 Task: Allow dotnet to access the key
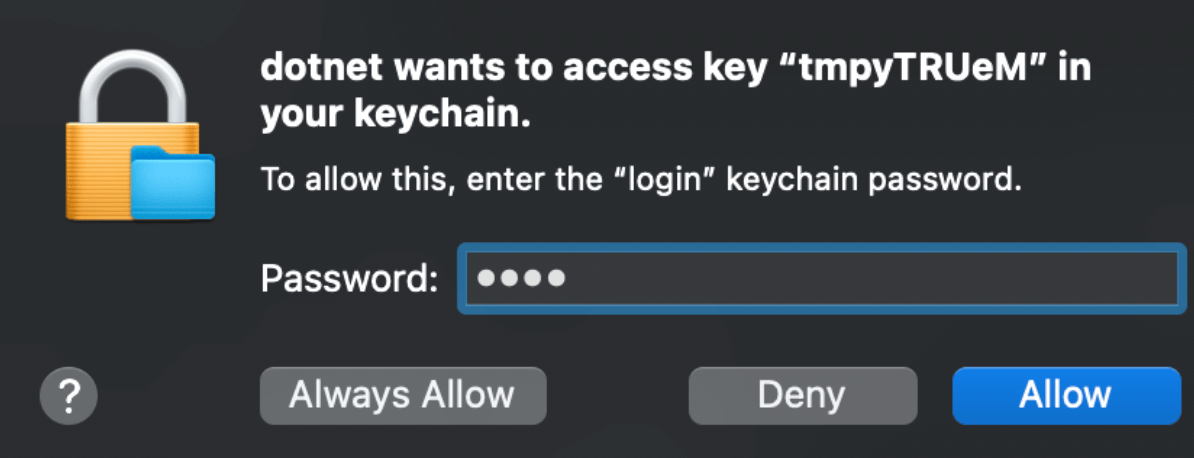[x=1066, y=396]
